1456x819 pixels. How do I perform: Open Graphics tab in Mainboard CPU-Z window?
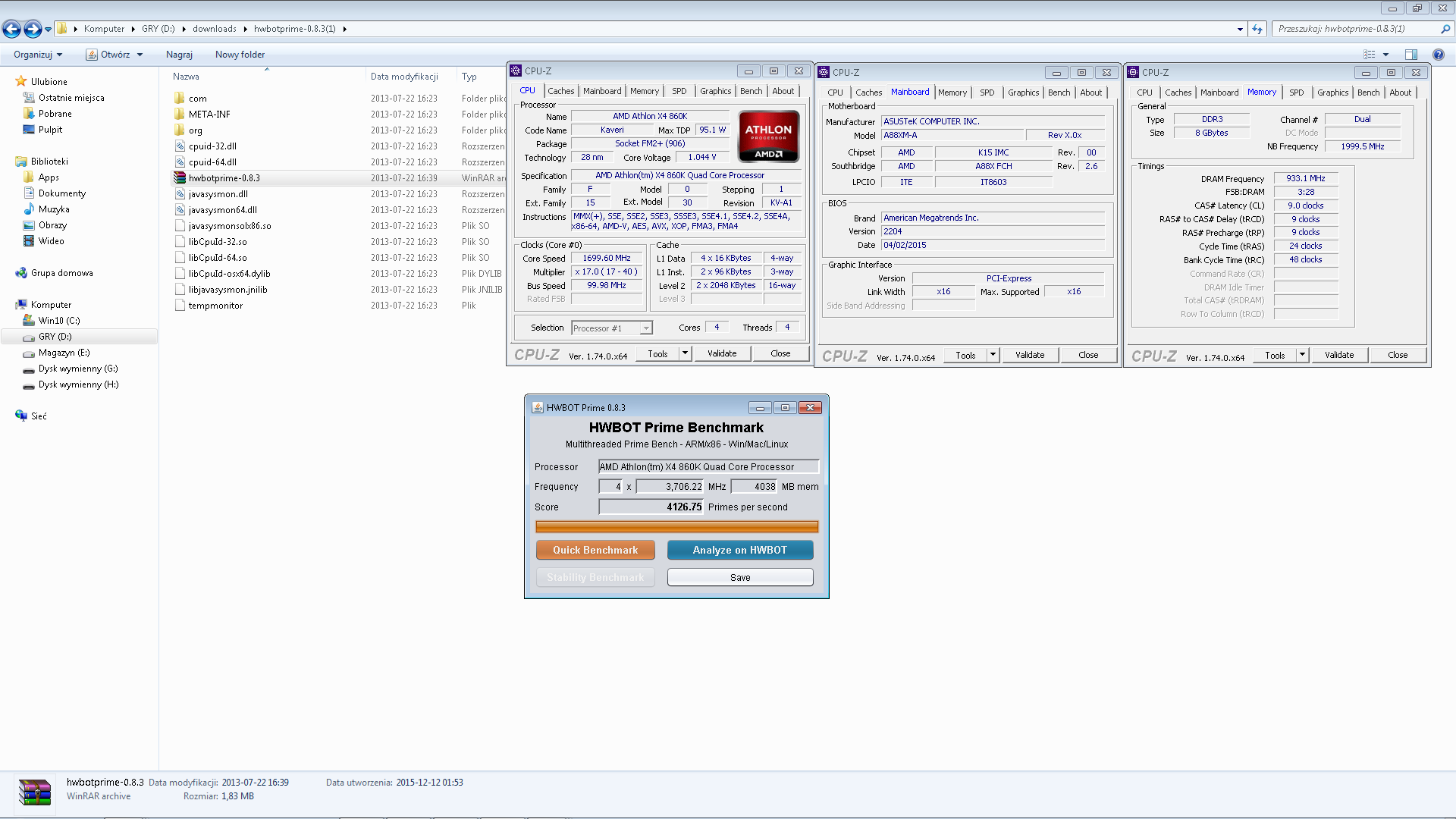pos(1024,93)
